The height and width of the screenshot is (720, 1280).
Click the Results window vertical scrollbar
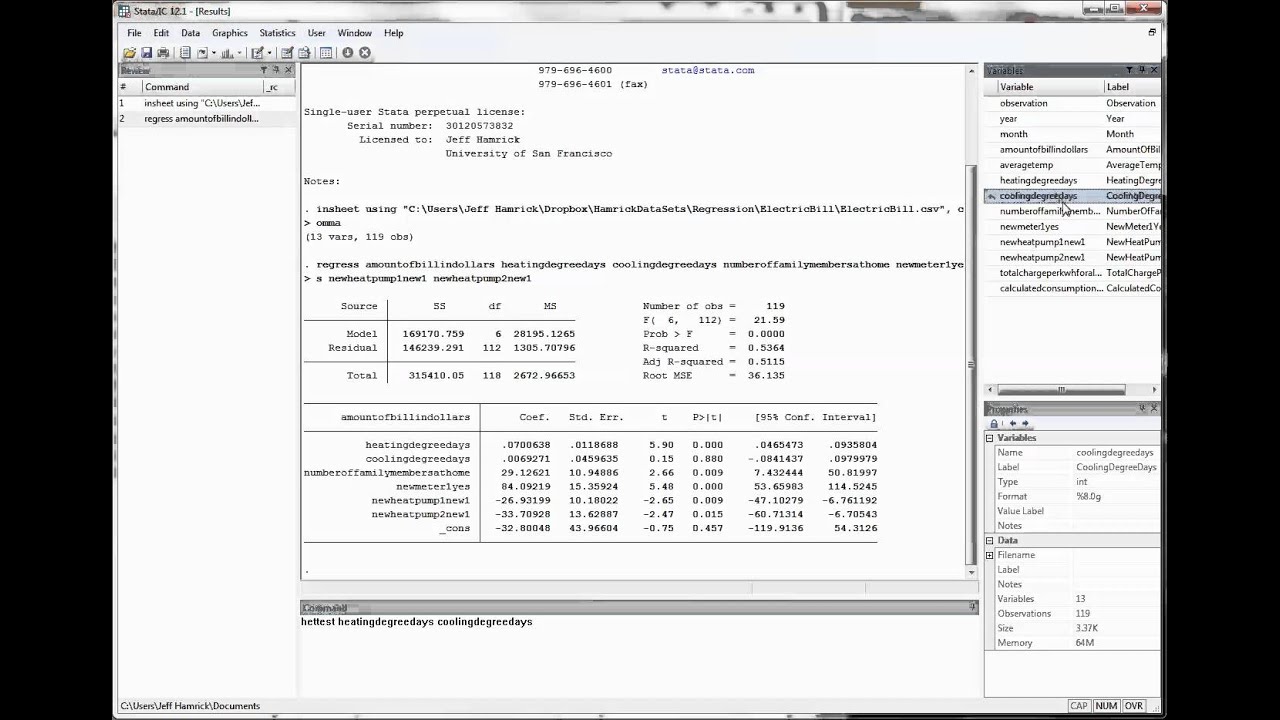point(972,322)
